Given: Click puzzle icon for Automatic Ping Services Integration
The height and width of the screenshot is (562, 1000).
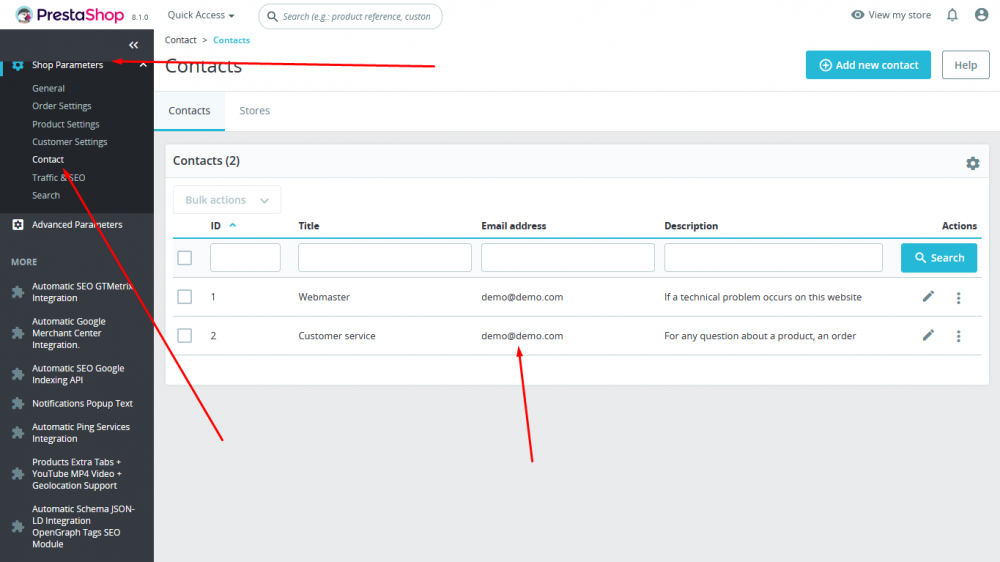Looking at the screenshot, I should pyautogui.click(x=18, y=433).
